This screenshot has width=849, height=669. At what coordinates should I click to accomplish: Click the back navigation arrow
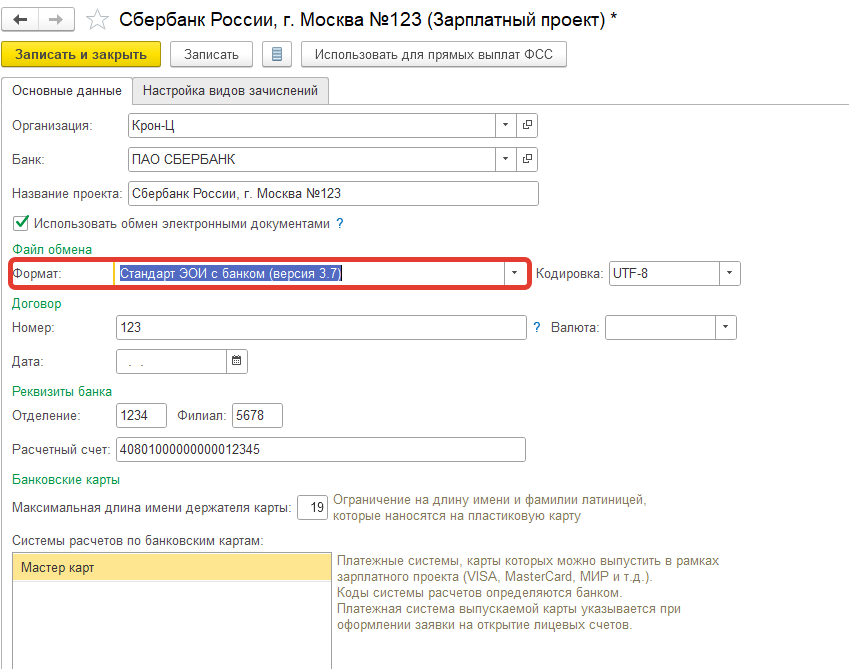pos(21,19)
